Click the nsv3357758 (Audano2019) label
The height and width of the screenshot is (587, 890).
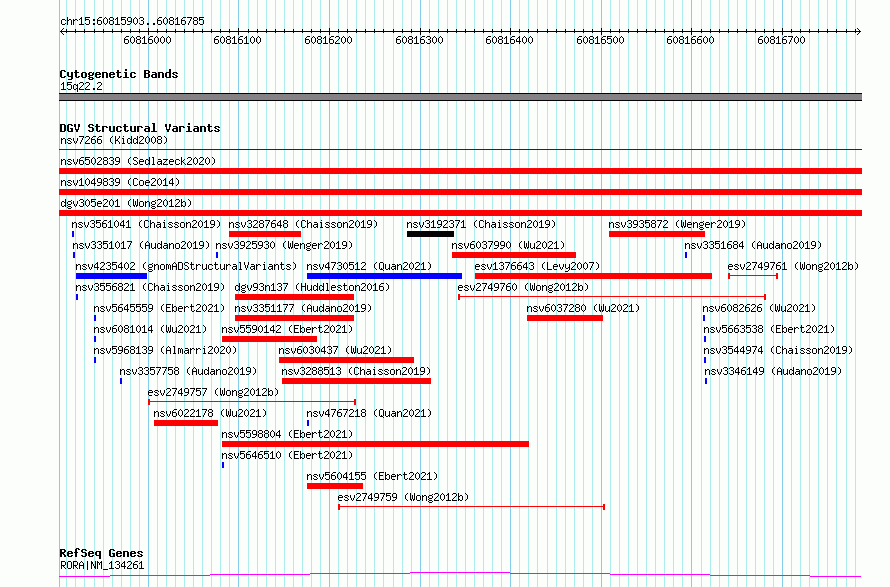(188, 371)
